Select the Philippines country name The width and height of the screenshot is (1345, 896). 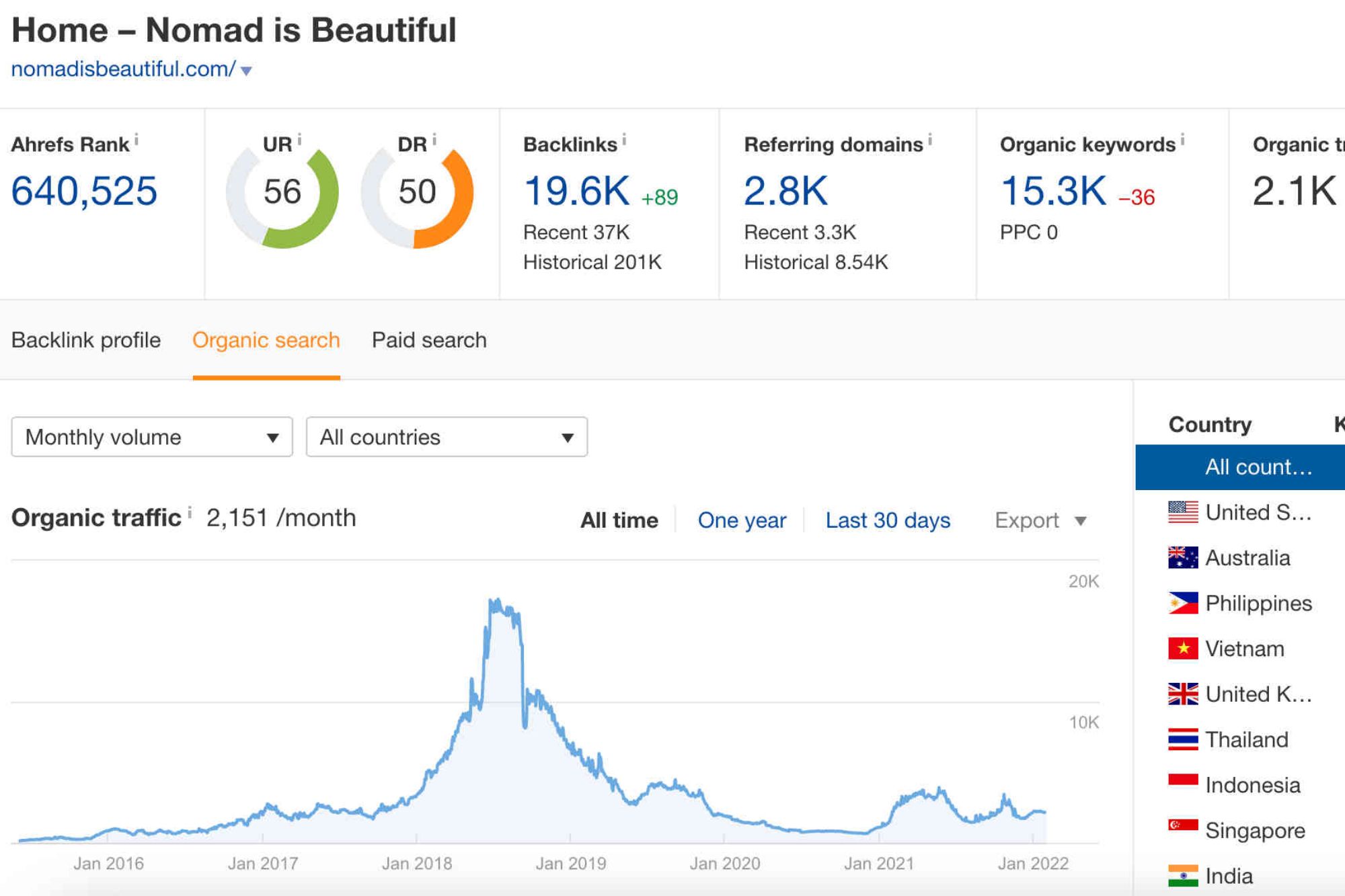[x=1259, y=604]
